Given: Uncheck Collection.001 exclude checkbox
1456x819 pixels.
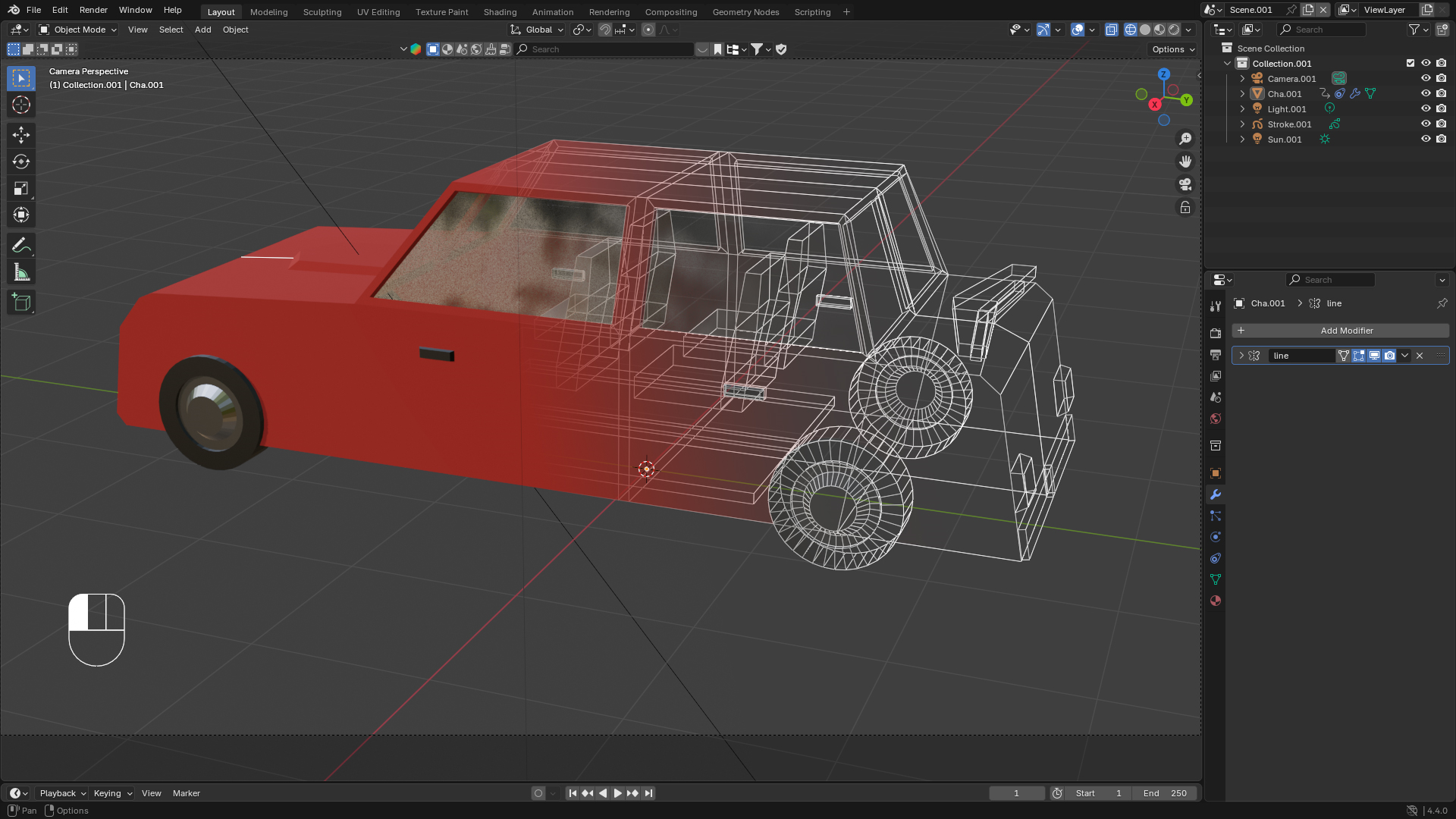Looking at the screenshot, I should [1410, 63].
